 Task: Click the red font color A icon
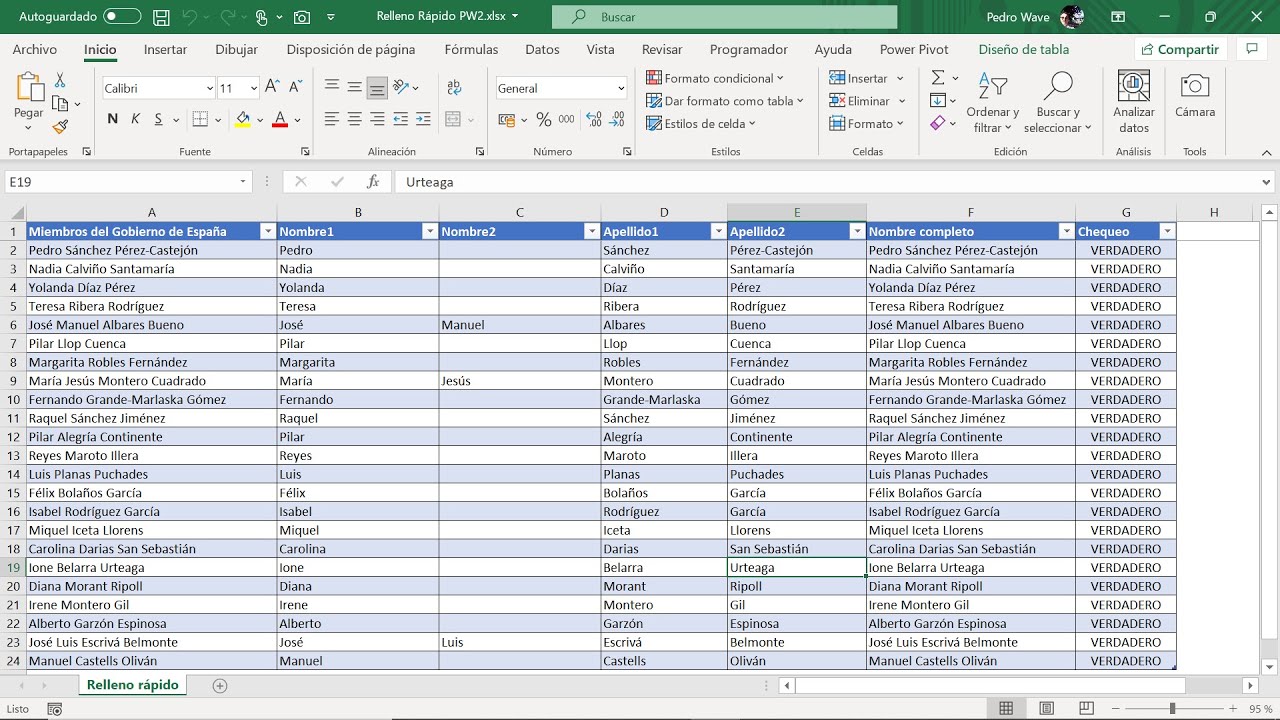280,119
